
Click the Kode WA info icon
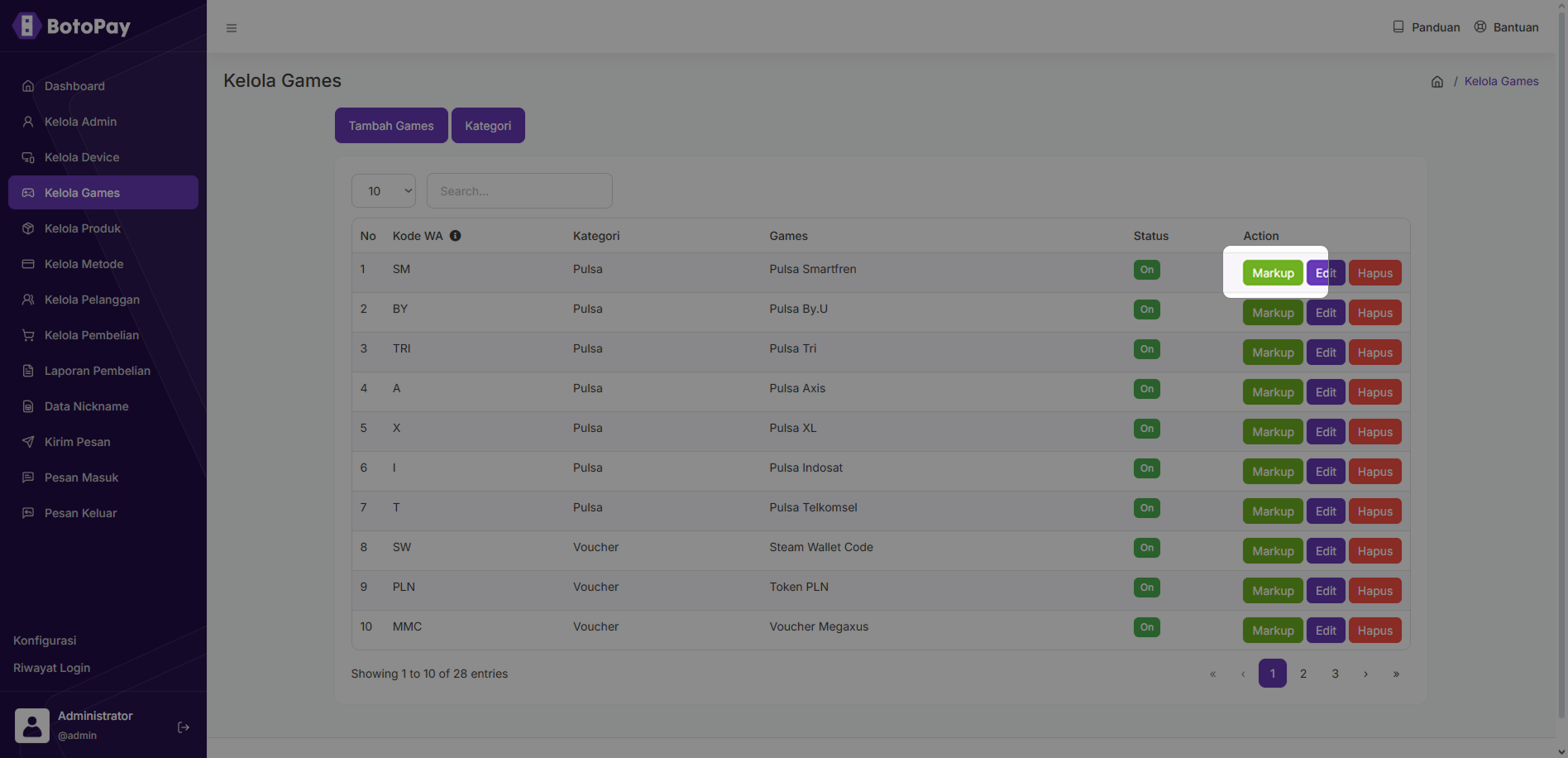tap(455, 236)
